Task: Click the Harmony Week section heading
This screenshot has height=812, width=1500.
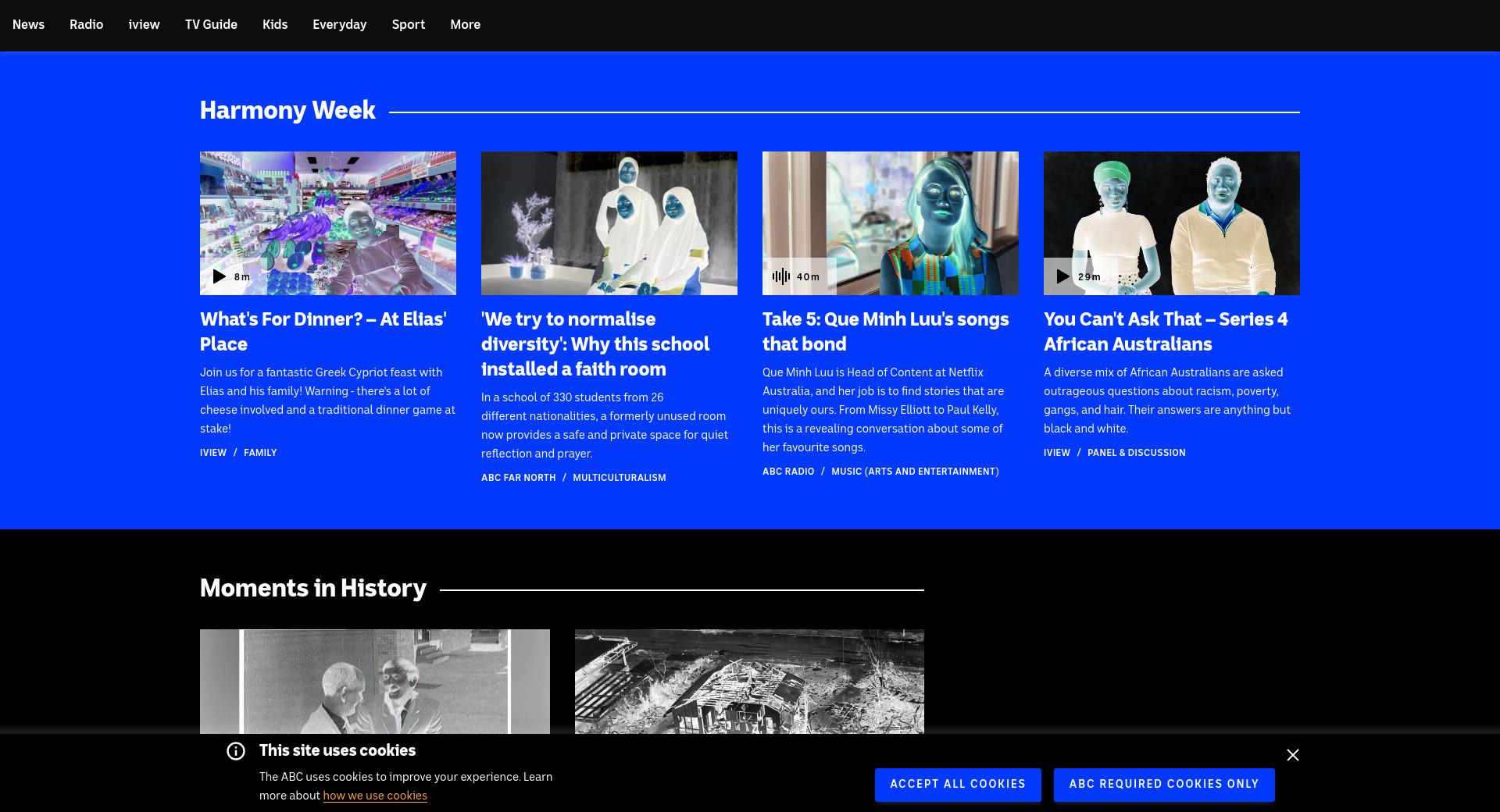Action: tap(287, 110)
